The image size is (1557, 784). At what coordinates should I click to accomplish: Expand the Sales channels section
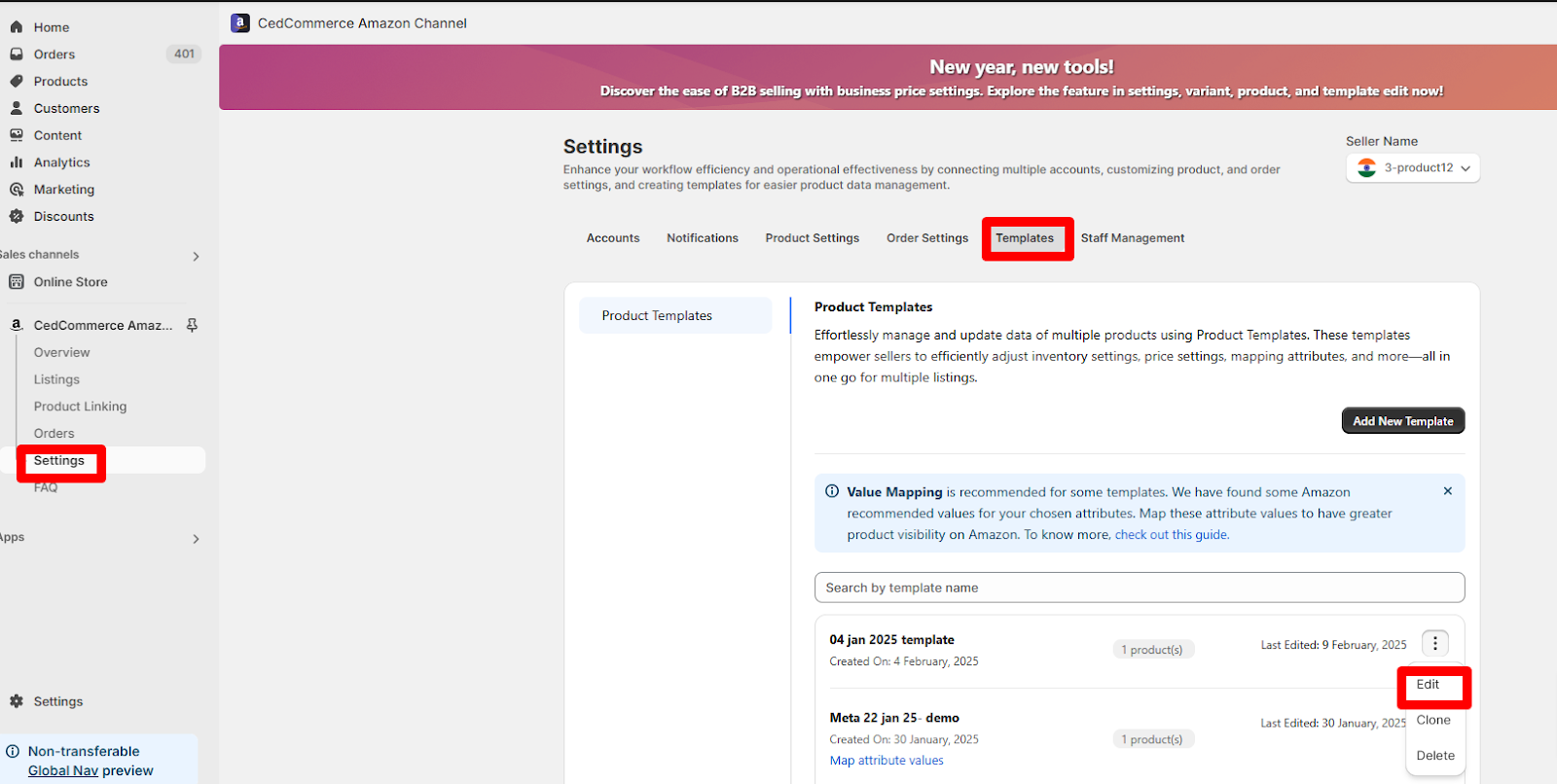[x=196, y=256]
